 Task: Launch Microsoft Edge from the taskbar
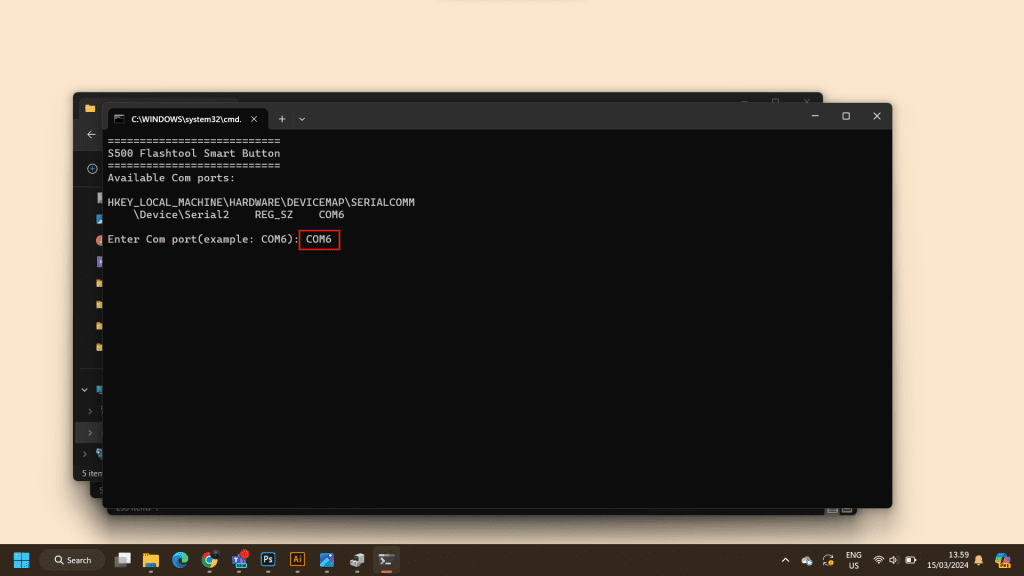(x=180, y=560)
